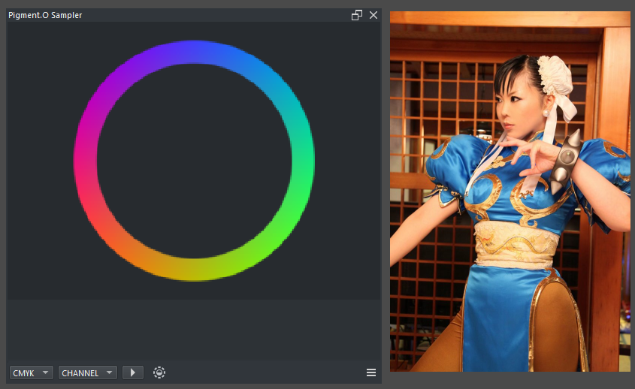Float the Pigment.O Sampler docker
Viewport: 635px width, 389px height.
click(x=356, y=15)
